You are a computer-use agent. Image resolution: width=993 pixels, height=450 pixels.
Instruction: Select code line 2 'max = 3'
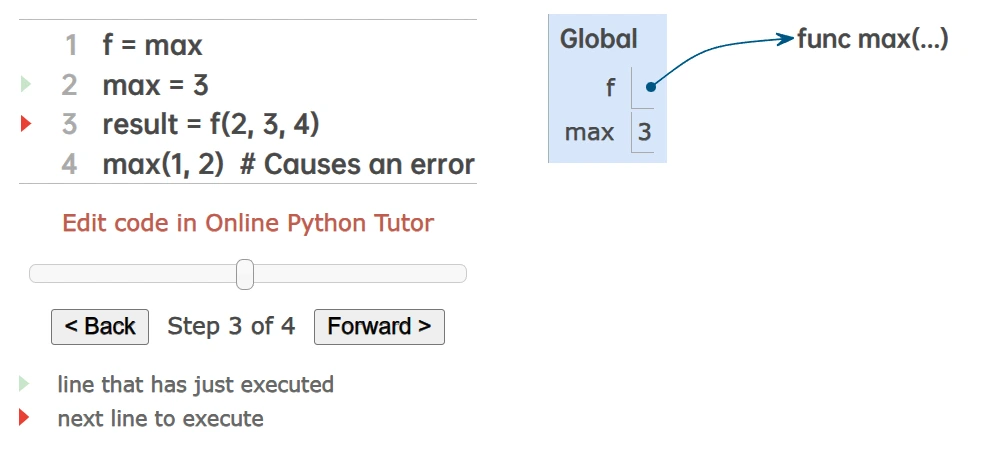click(155, 85)
